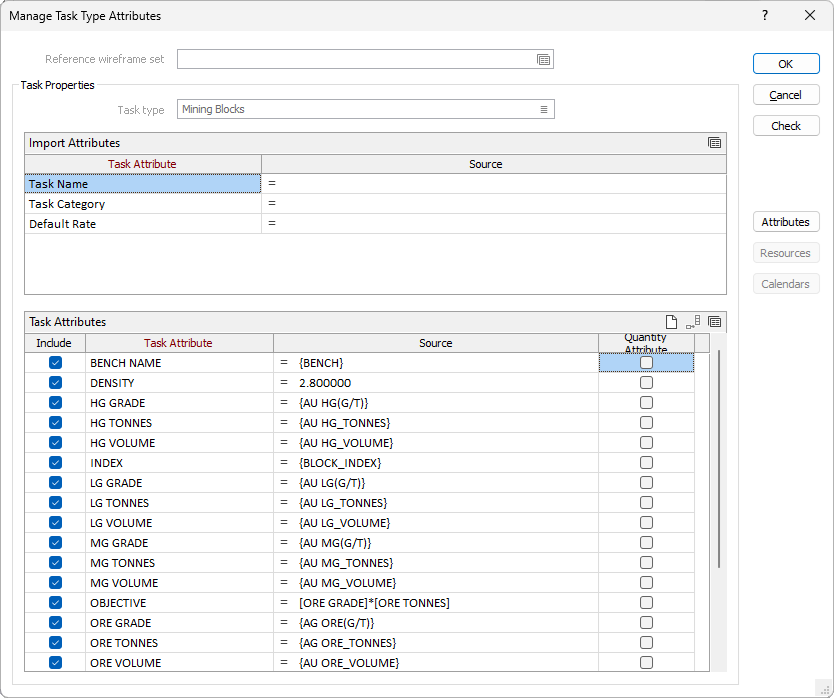Screen dimensions: 834x698
Task: Click the Resources button
Action: [x=786, y=253]
